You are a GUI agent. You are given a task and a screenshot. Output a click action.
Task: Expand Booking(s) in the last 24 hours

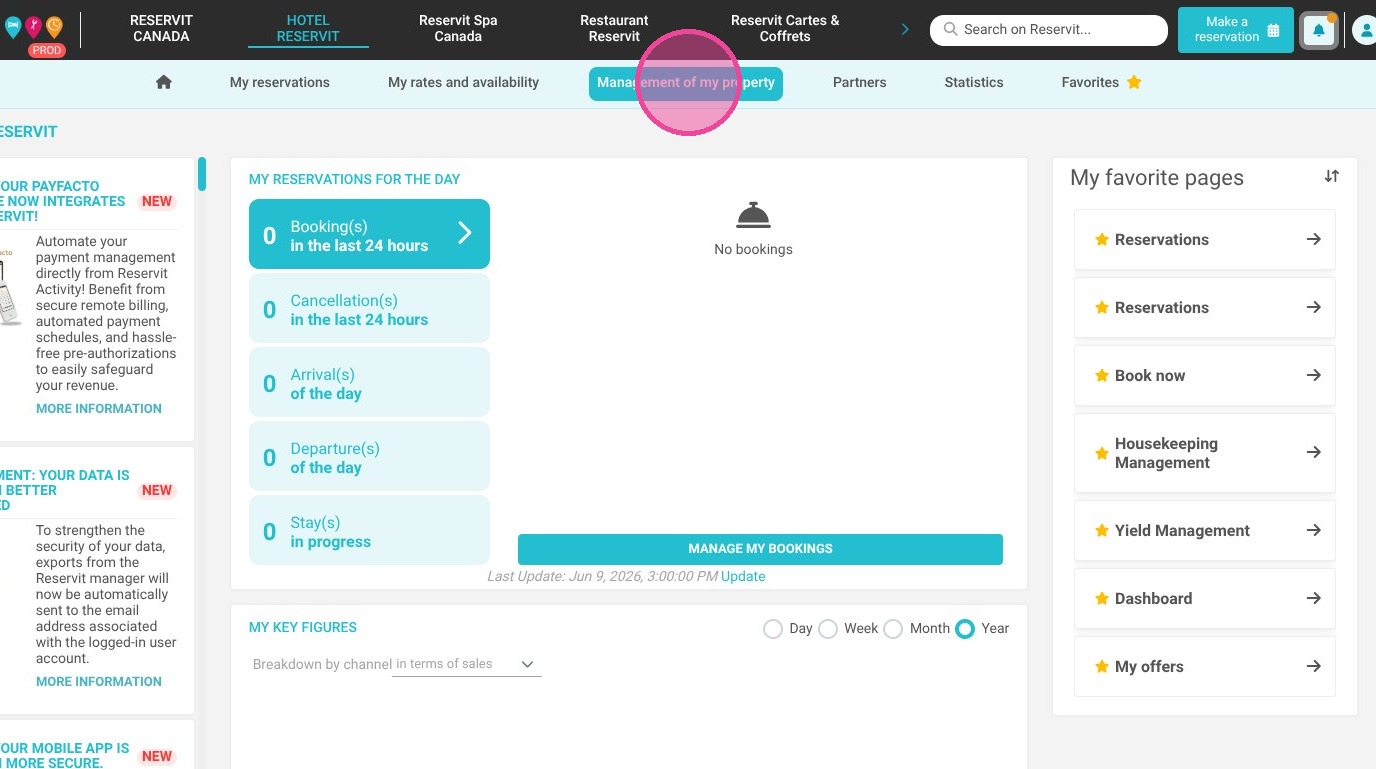click(369, 234)
